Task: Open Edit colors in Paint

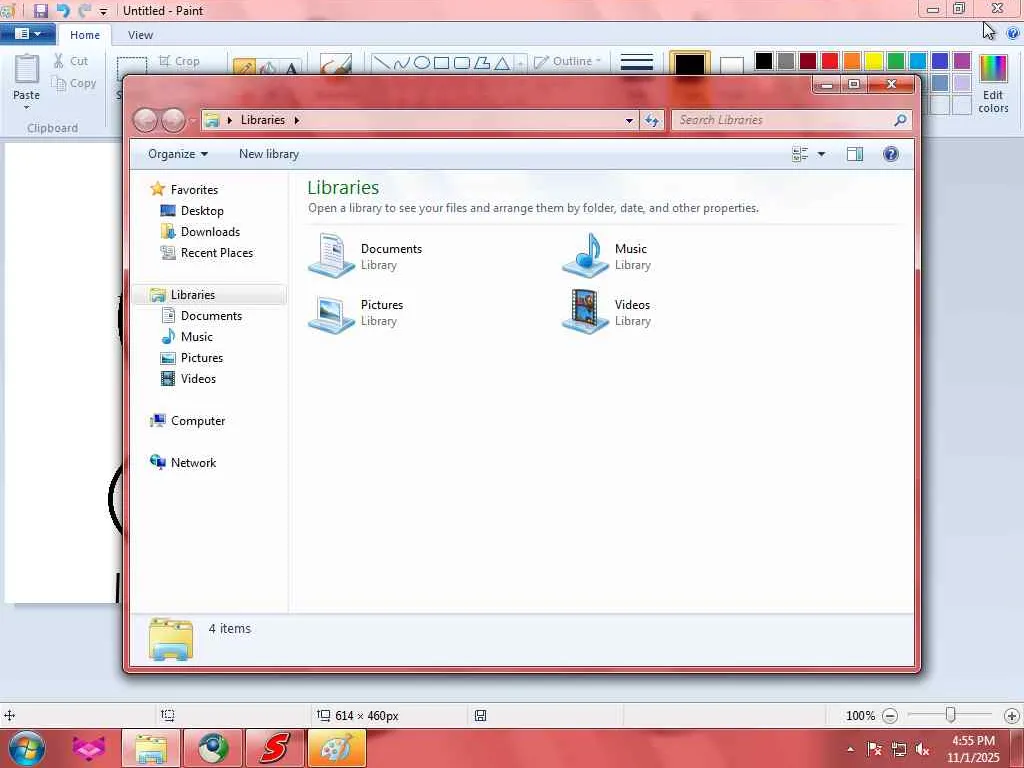Action: [993, 84]
